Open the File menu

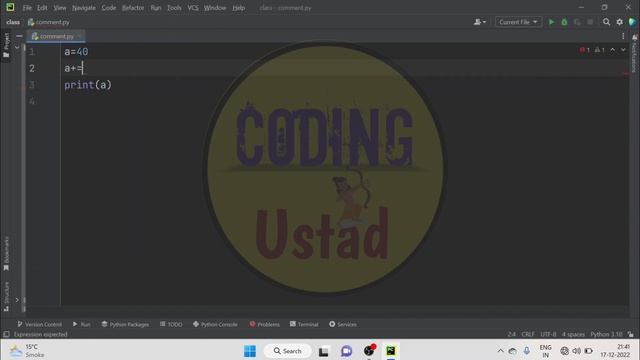27,8
